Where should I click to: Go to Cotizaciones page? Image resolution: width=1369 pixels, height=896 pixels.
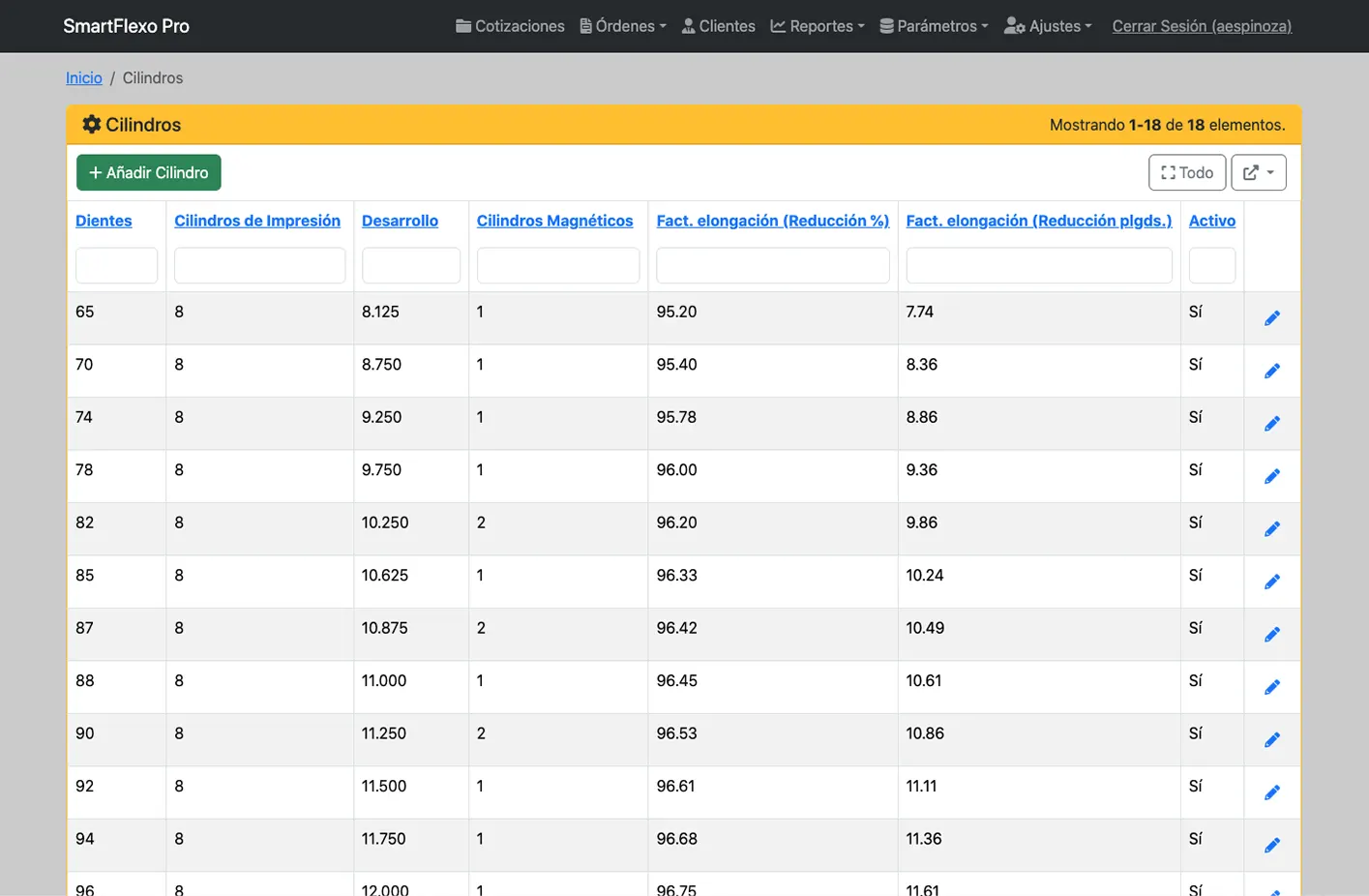[510, 26]
